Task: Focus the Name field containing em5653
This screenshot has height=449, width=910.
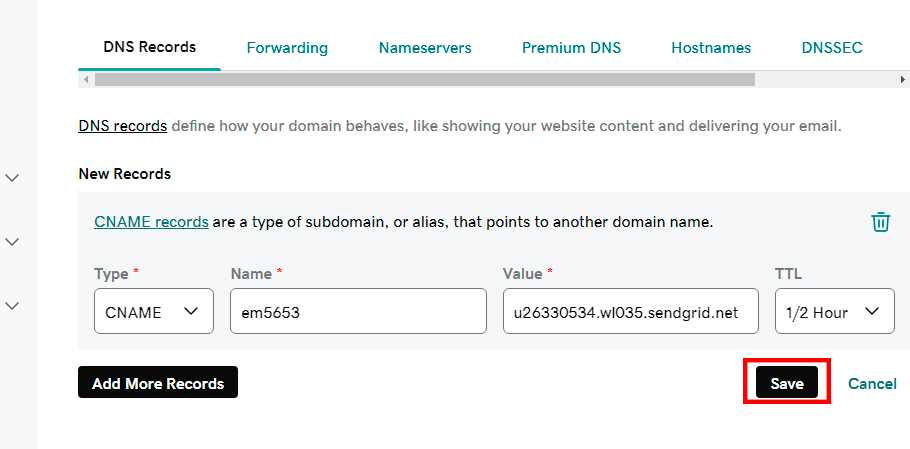Action: [x=358, y=312]
